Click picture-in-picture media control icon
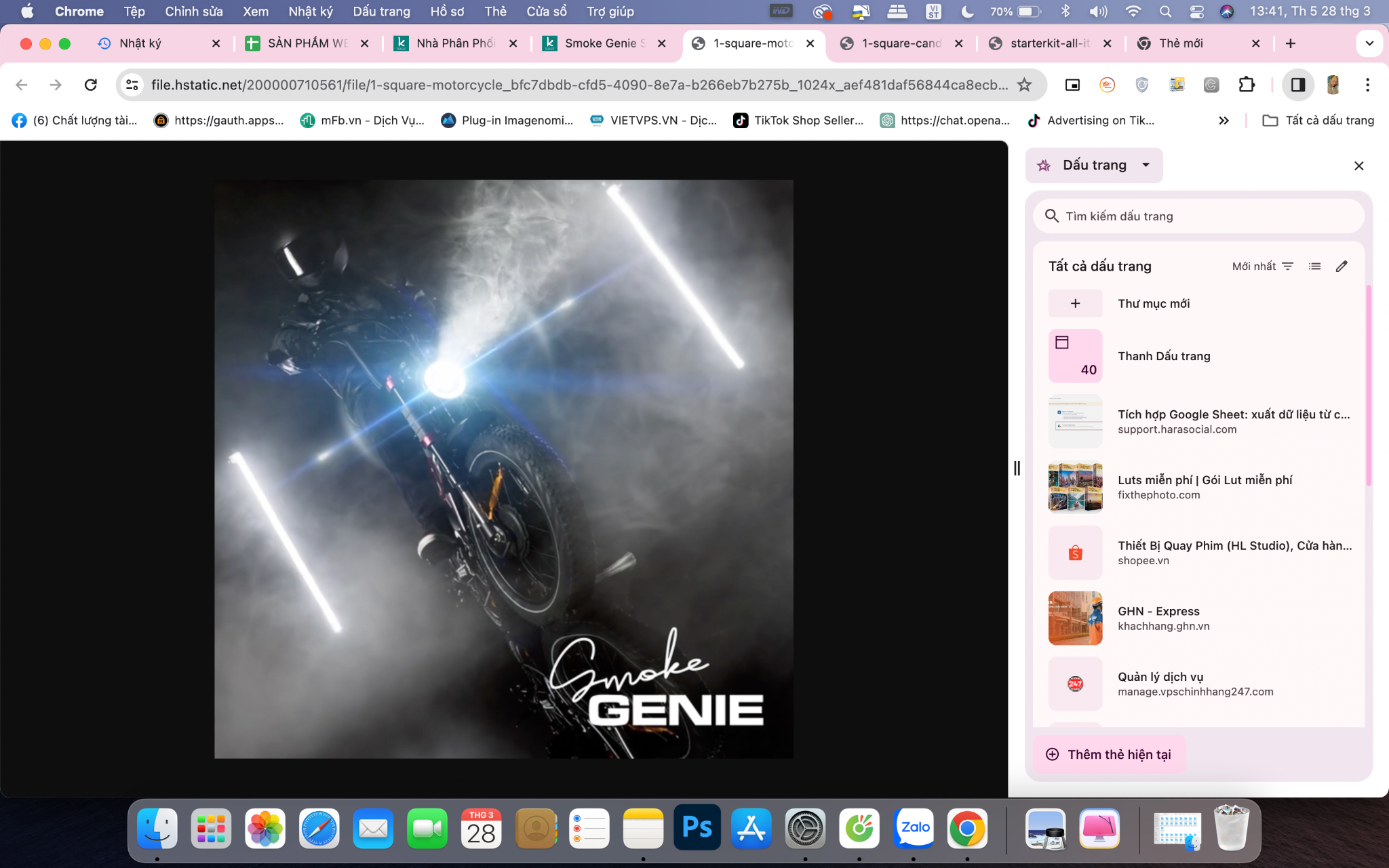 coord(1072,85)
